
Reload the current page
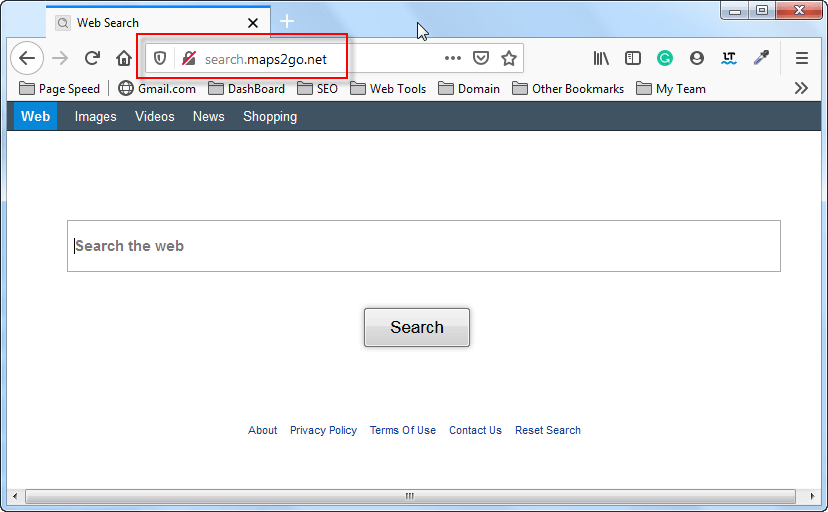coord(92,58)
